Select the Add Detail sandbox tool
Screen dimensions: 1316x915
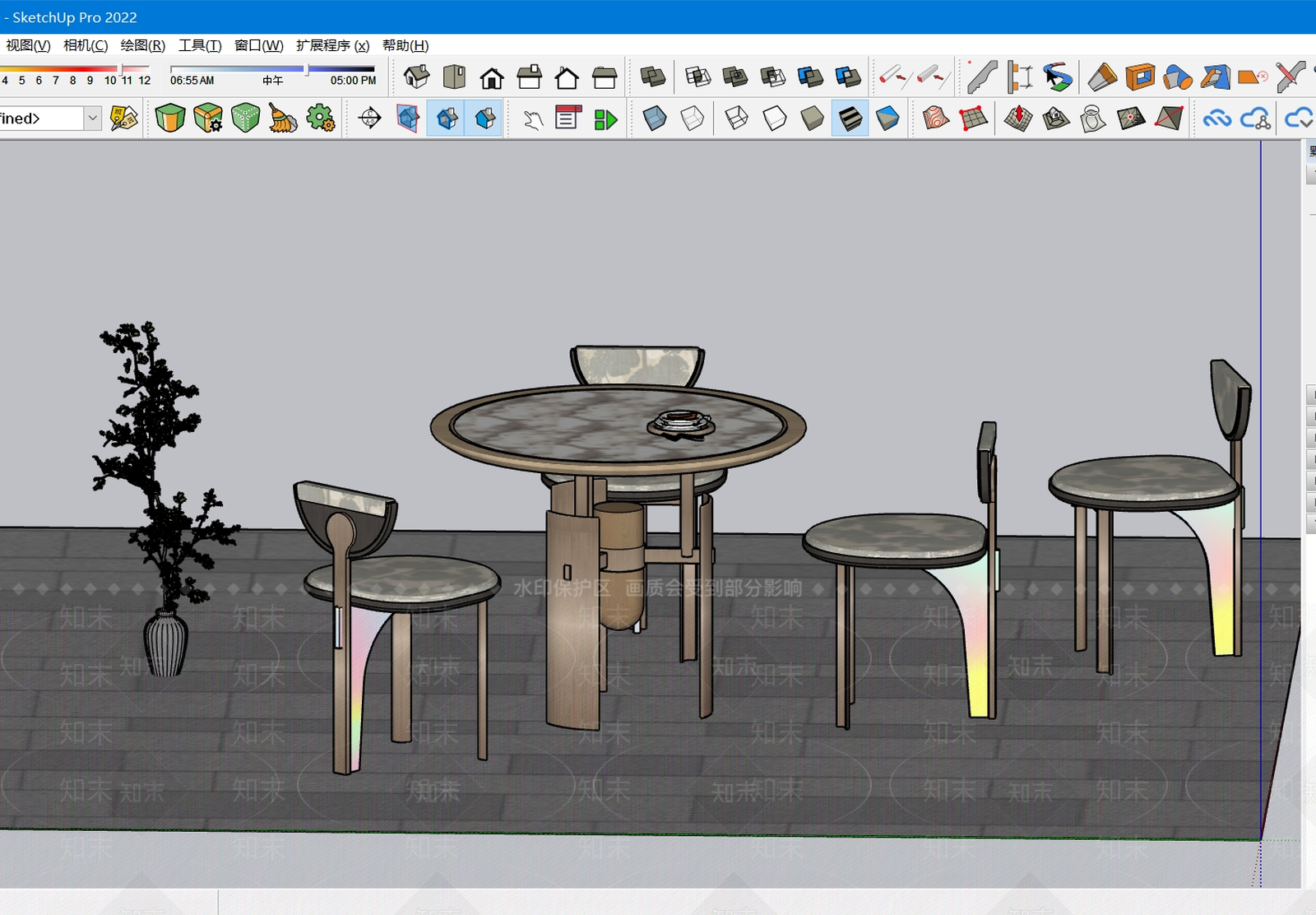(x=1131, y=118)
